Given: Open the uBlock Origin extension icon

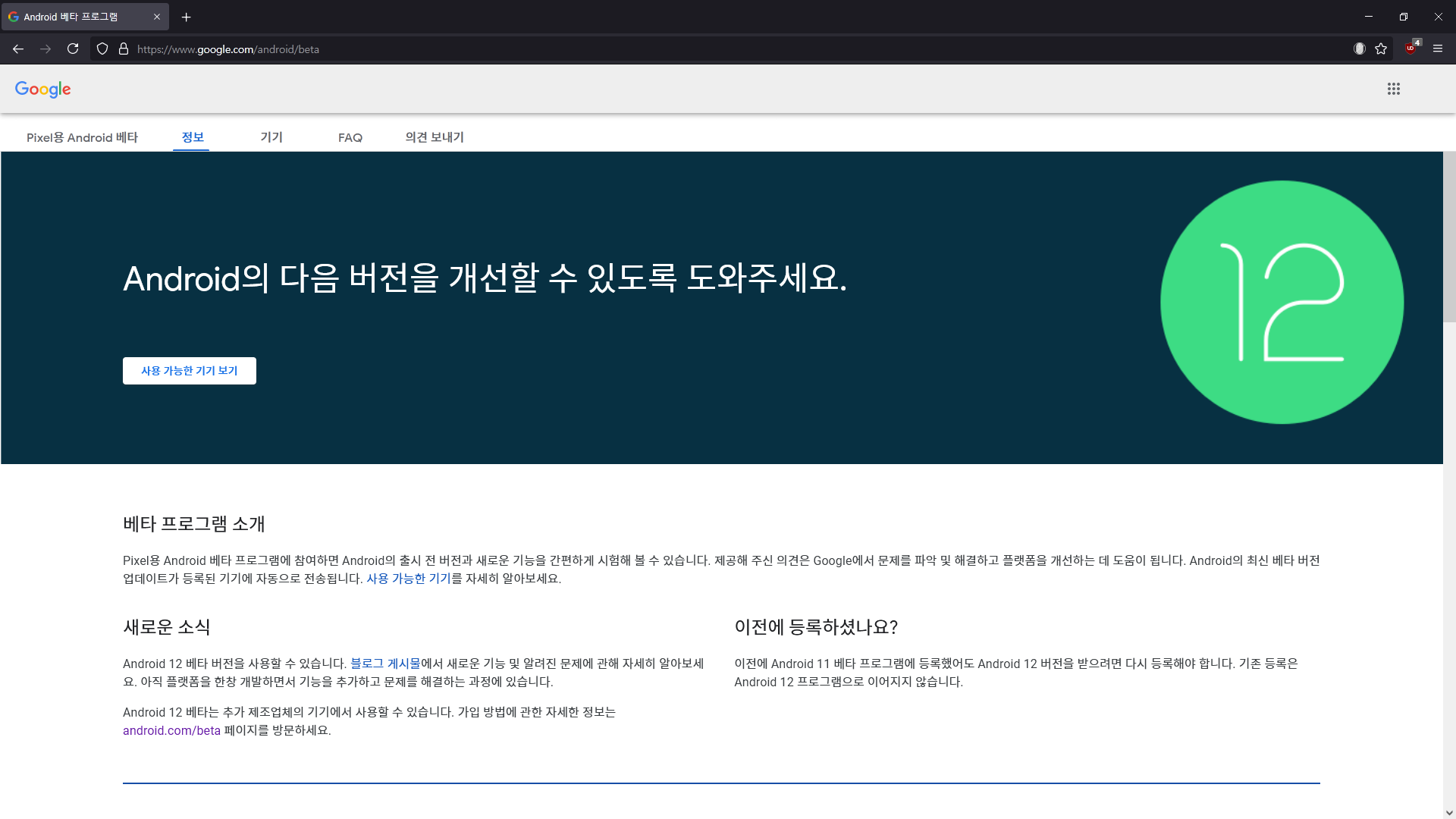Looking at the screenshot, I should click(x=1411, y=49).
